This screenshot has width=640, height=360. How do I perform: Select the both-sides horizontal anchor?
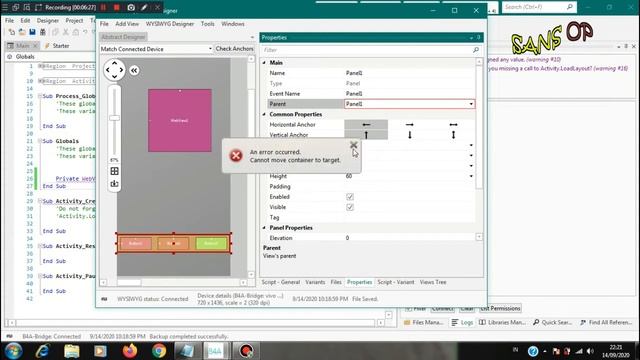pos(453,124)
